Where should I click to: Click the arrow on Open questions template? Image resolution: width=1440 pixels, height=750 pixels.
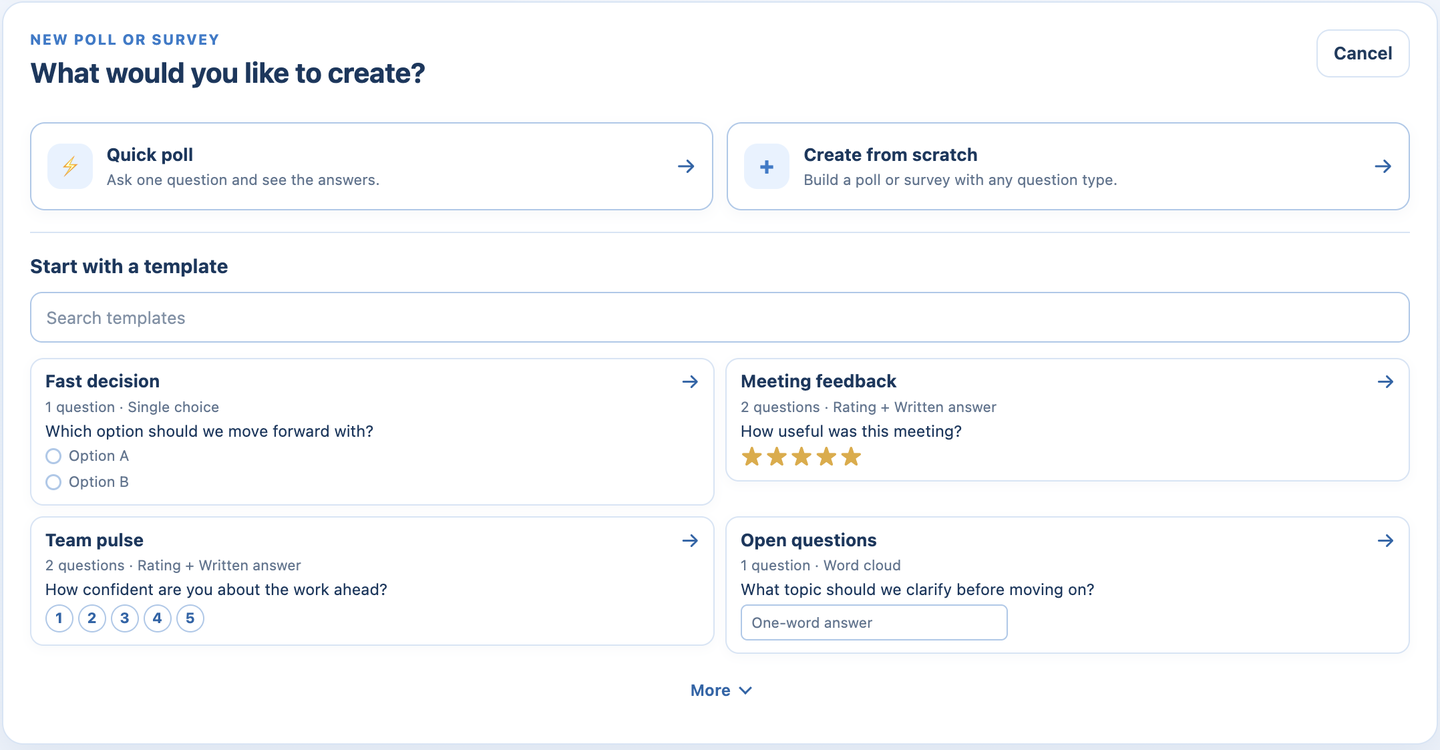pos(1385,540)
